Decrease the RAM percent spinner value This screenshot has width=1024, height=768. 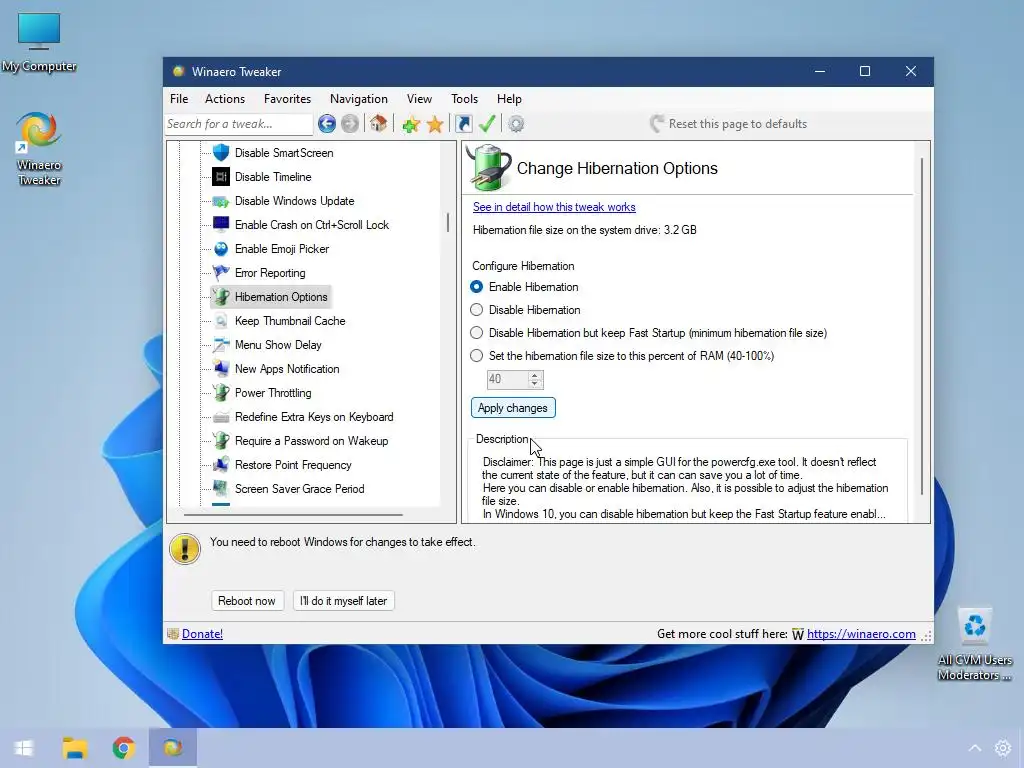click(x=535, y=383)
